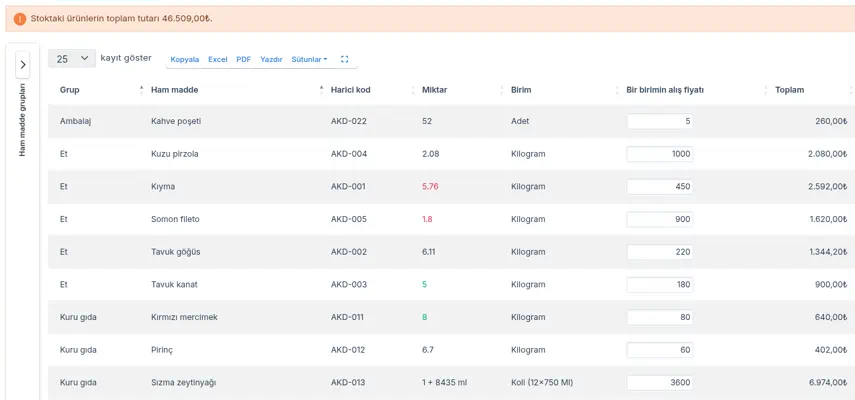Viewport: 855px width, 400px height.
Task: Sort by Harici kod column header
Action: (351, 90)
